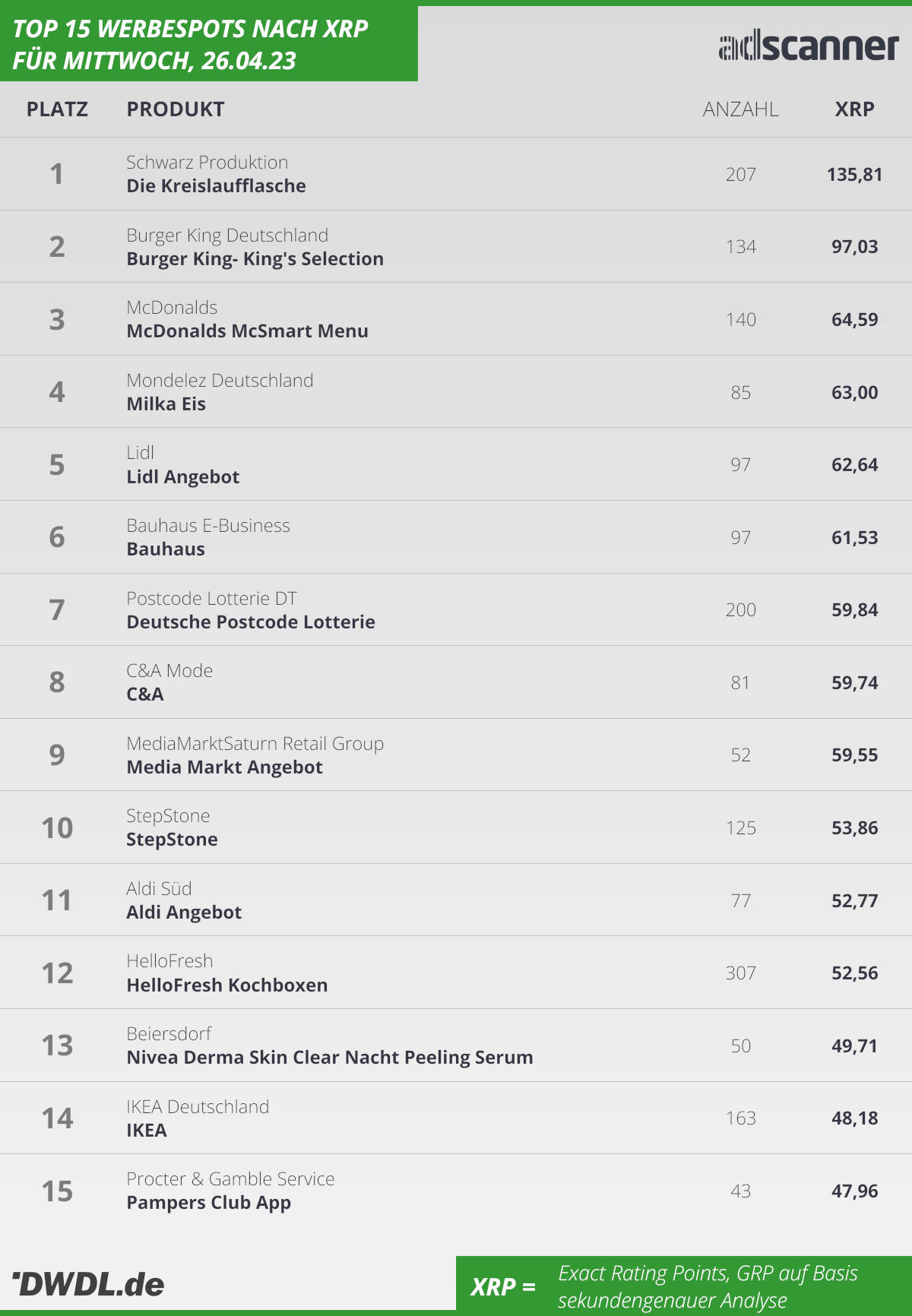Select Nivea Derma Skin Clear Nacht Peeling Serum
This screenshot has height=1316, width=912.
point(329,1058)
